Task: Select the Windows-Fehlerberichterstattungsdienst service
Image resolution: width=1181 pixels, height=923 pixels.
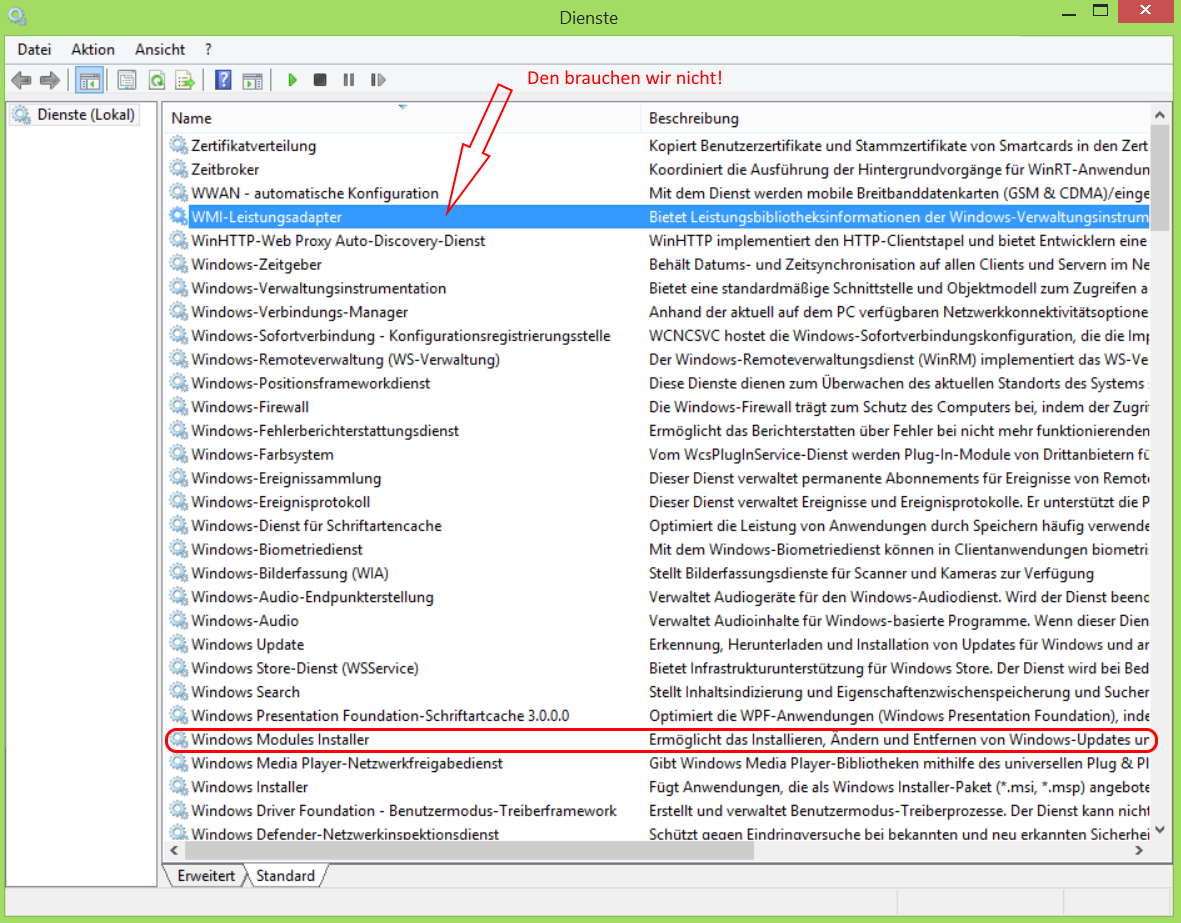Action: [658, 430]
